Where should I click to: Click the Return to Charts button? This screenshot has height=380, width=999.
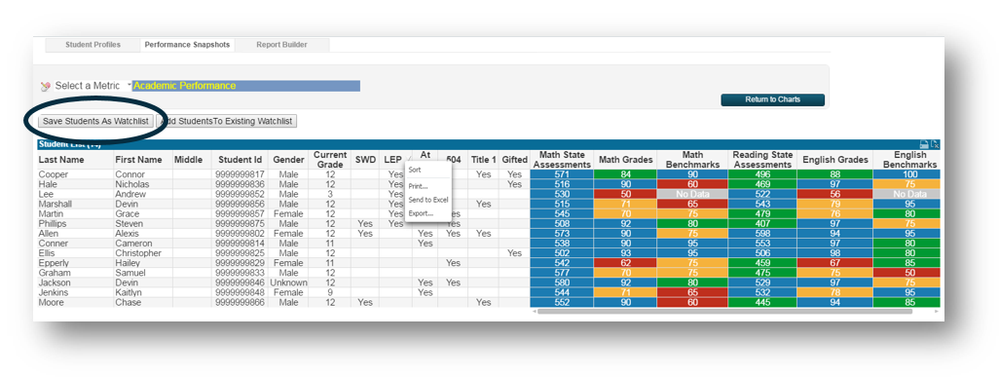(773, 99)
